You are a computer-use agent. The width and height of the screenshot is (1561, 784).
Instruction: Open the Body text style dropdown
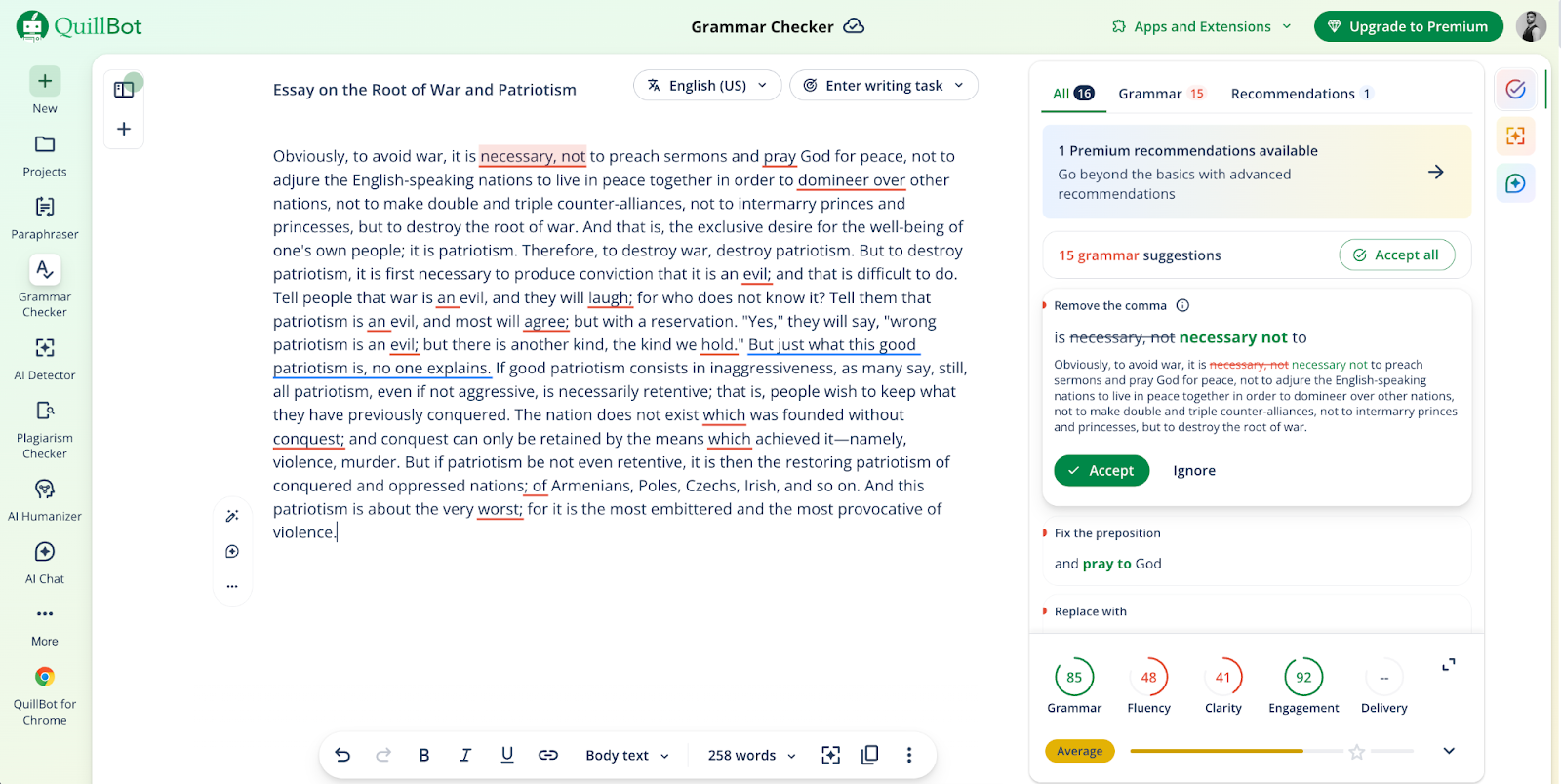pyautogui.click(x=627, y=755)
